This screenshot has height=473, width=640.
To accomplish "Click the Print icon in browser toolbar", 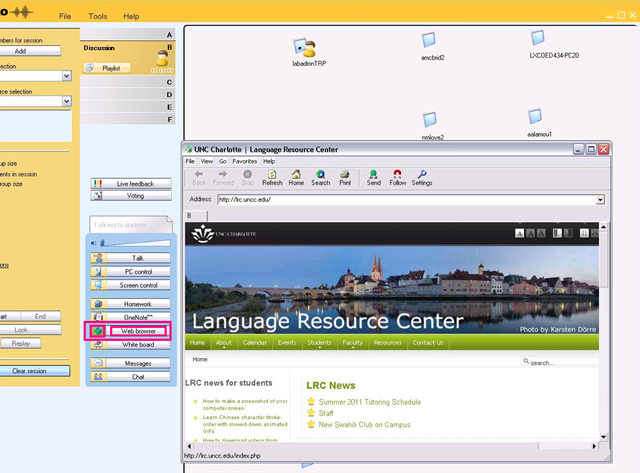I will (345, 177).
